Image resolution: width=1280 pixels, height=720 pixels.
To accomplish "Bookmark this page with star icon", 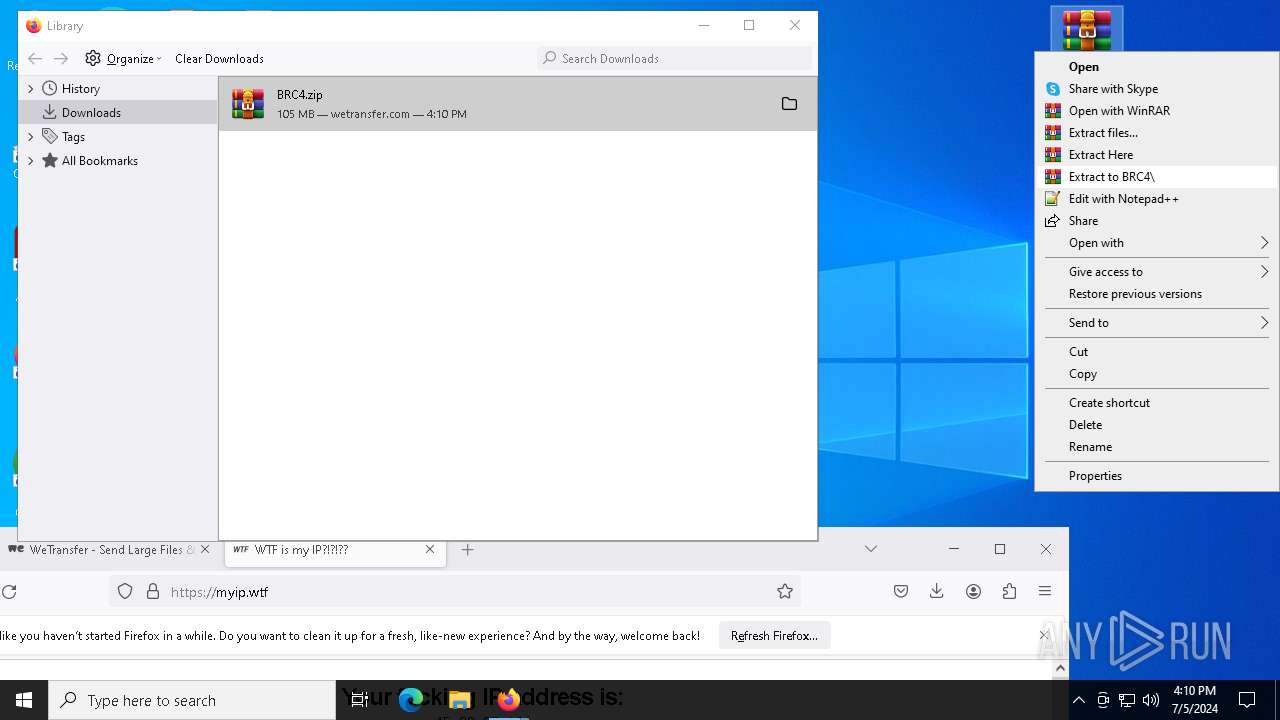I will pyautogui.click(x=785, y=592).
